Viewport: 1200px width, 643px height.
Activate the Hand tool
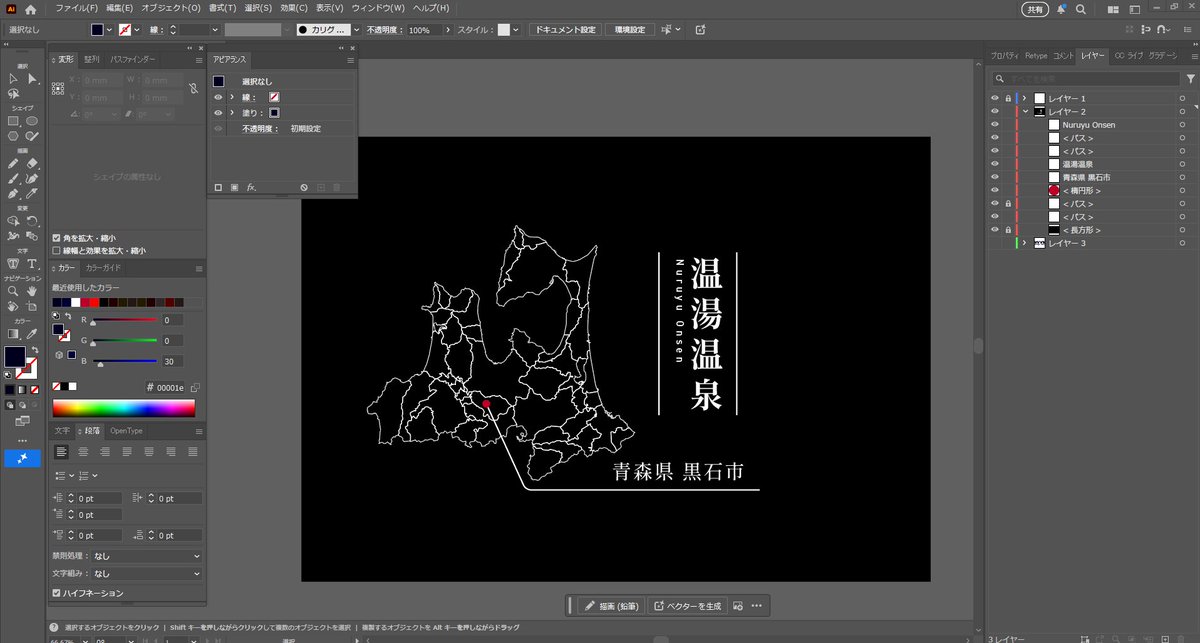click(x=30, y=292)
